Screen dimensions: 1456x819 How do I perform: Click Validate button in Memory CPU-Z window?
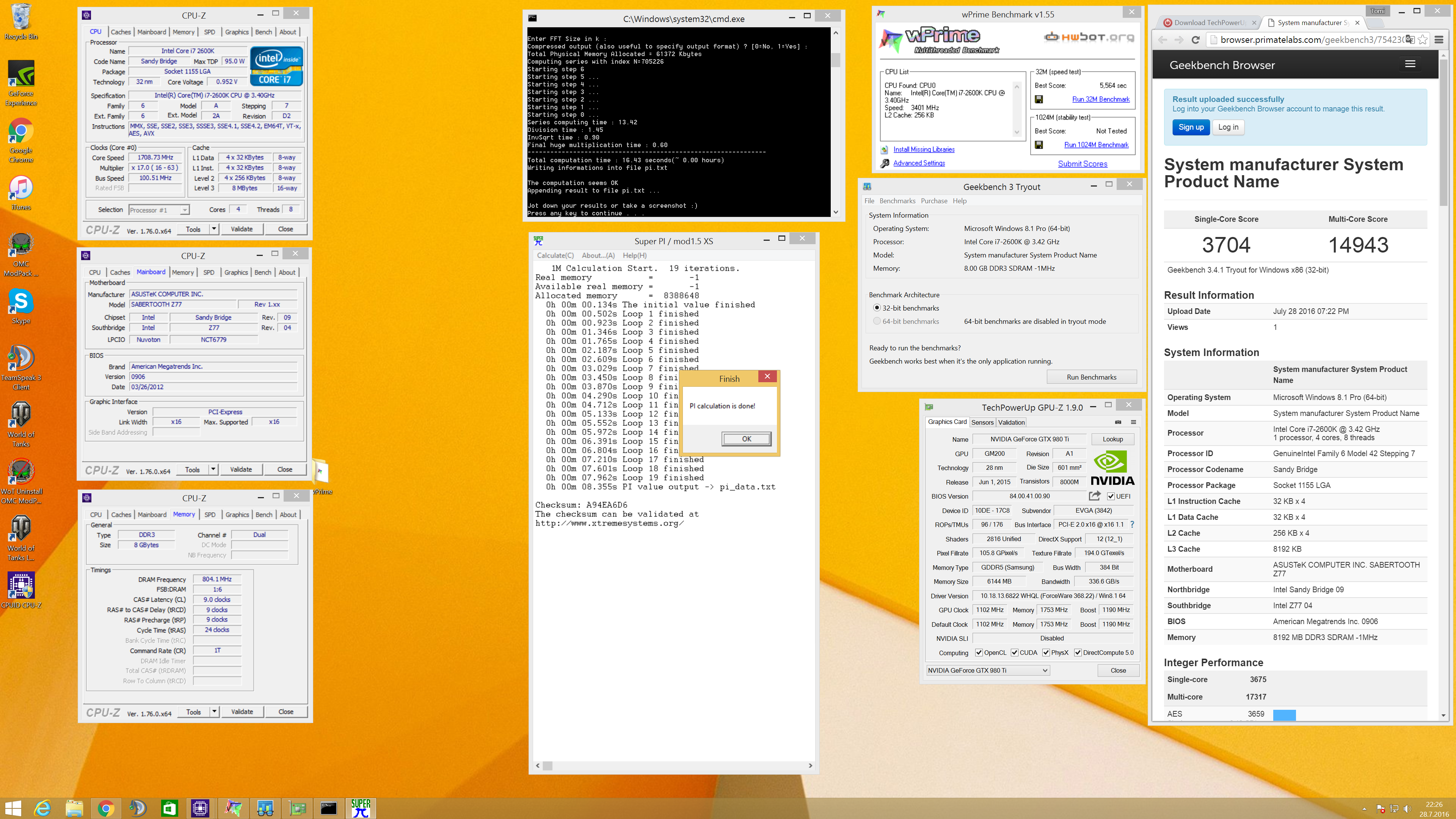point(242,712)
